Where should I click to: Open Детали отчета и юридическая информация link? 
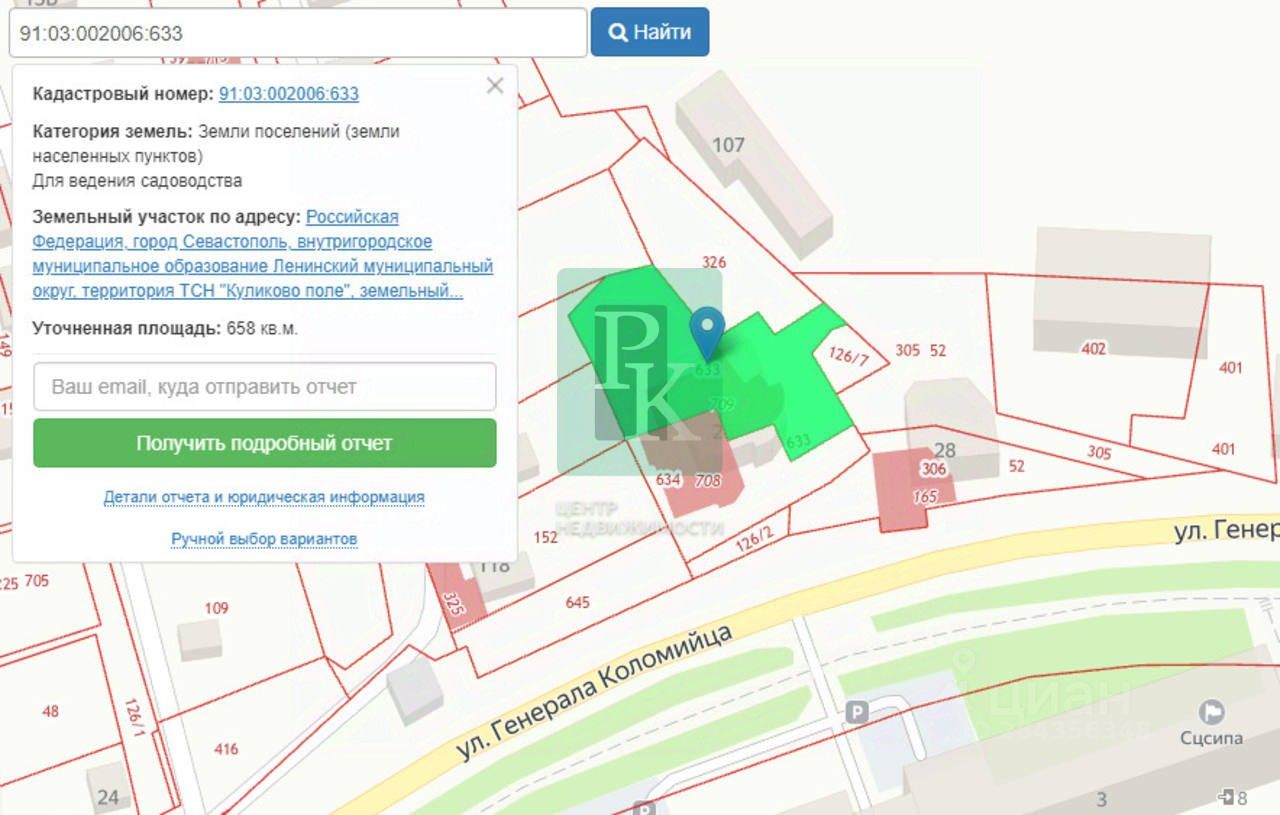click(x=264, y=497)
